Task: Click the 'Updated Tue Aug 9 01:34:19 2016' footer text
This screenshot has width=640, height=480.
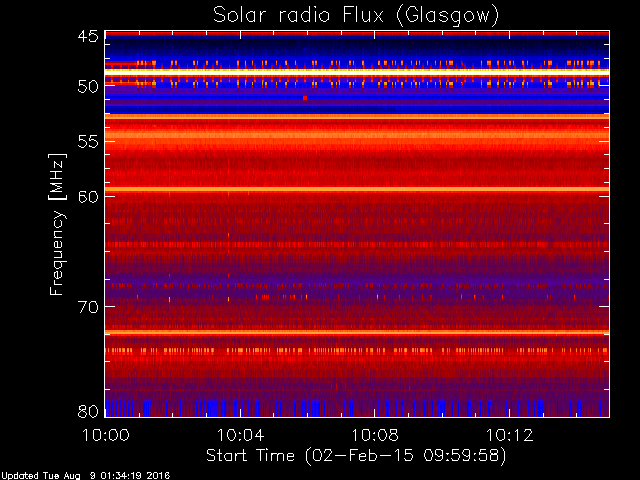Action: click(85, 476)
